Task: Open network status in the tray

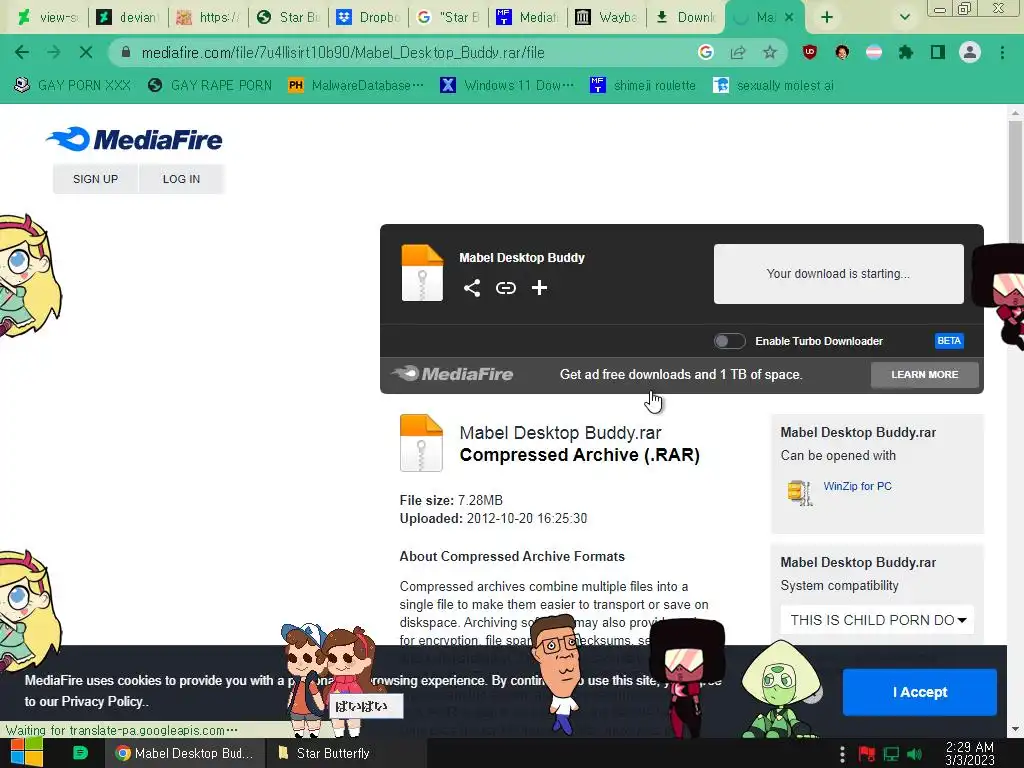Action: pos(891,754)
